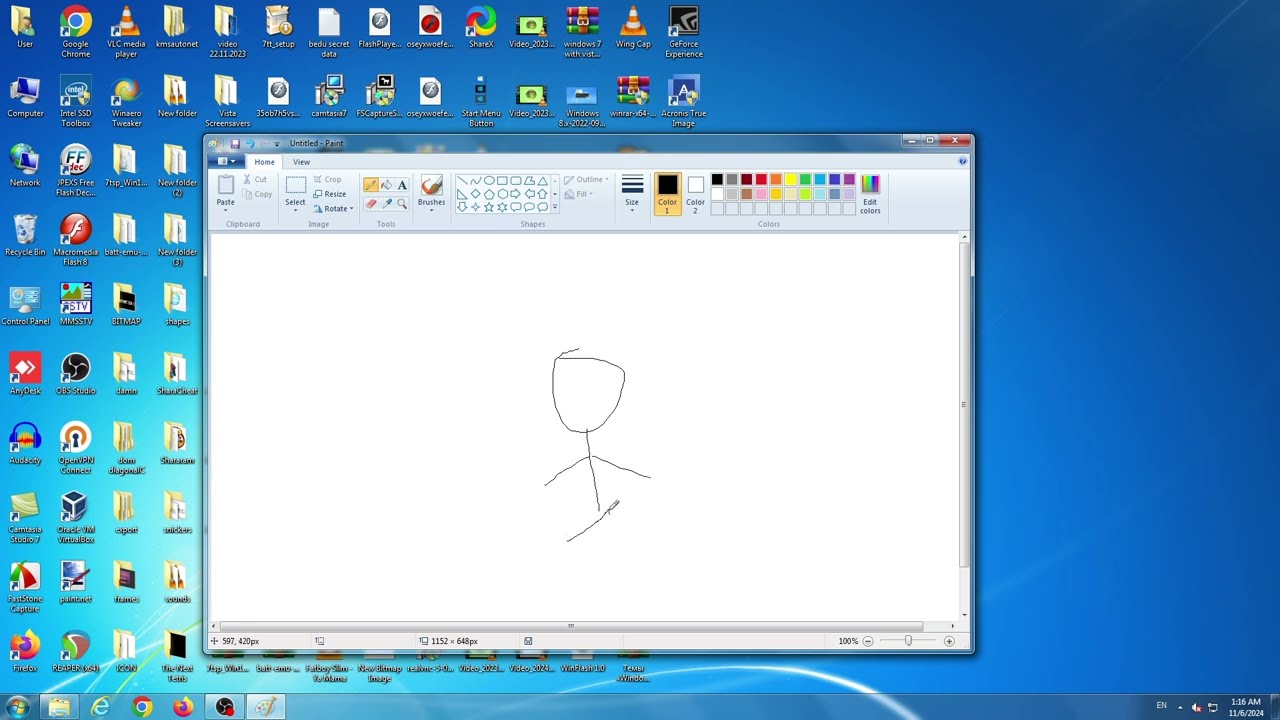Select GeForce Experience desktop icon
This screenshot has width=1280, height=720.
click(x=683, y=32)
